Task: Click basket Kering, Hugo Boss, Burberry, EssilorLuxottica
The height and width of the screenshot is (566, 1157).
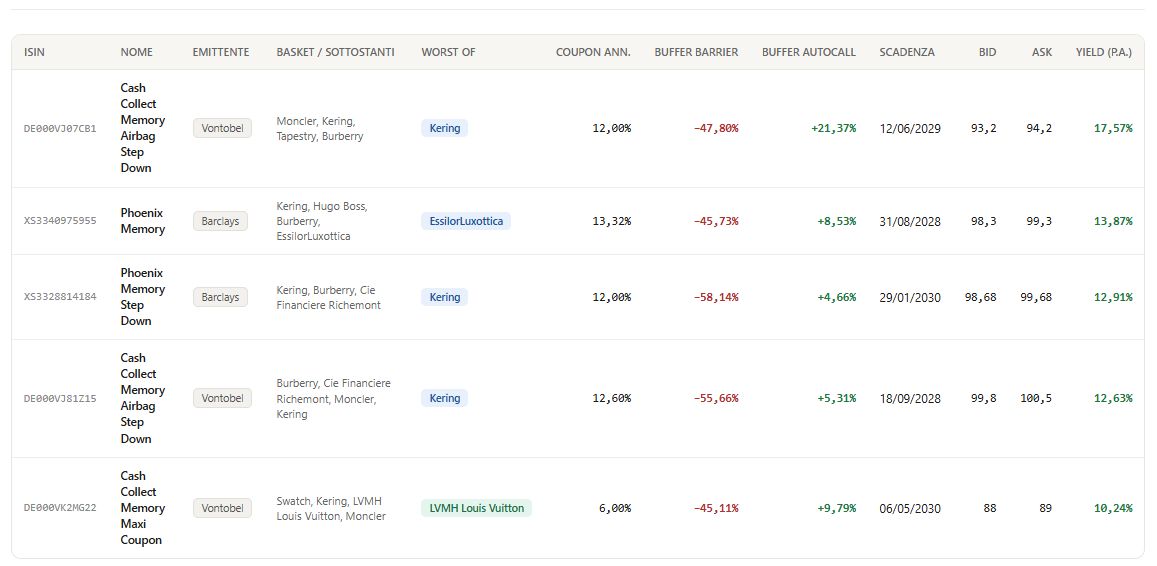Action: tap(322, 221)
